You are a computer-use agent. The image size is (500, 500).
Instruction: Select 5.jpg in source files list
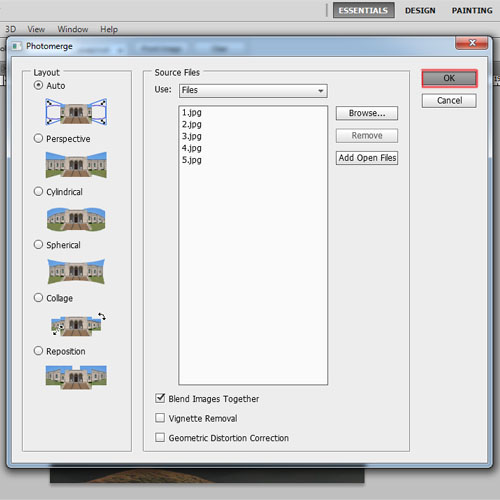click(x=192, y=160)
